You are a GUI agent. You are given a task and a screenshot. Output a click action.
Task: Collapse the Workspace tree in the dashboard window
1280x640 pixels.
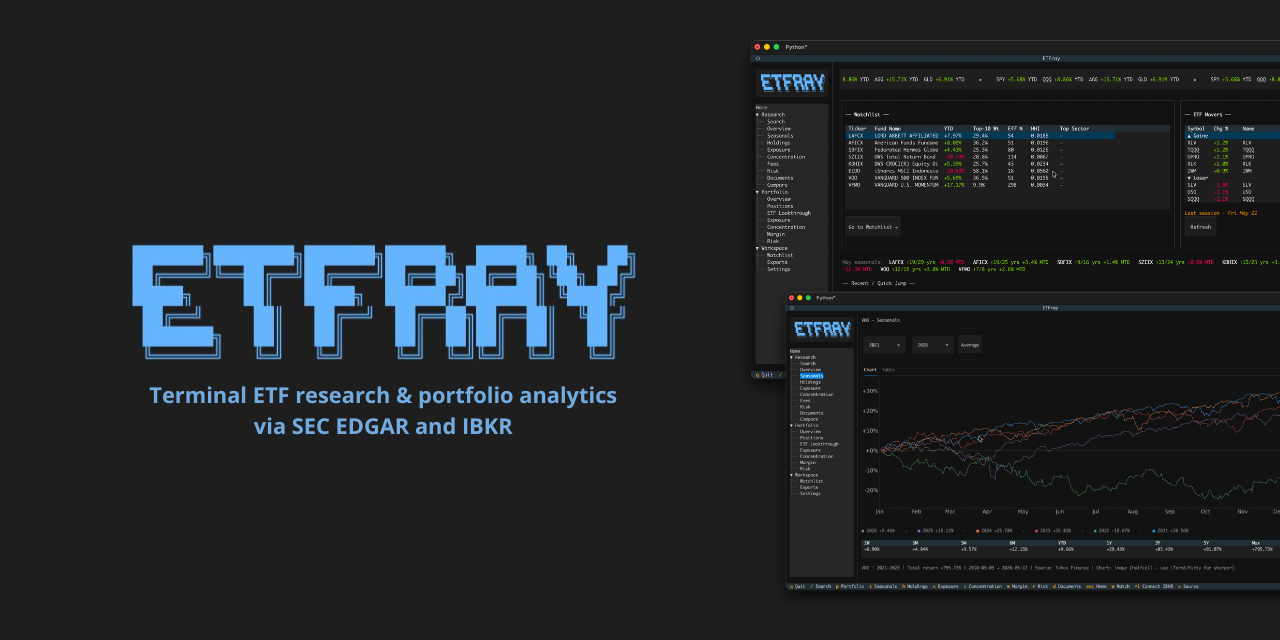pos(757,248)
